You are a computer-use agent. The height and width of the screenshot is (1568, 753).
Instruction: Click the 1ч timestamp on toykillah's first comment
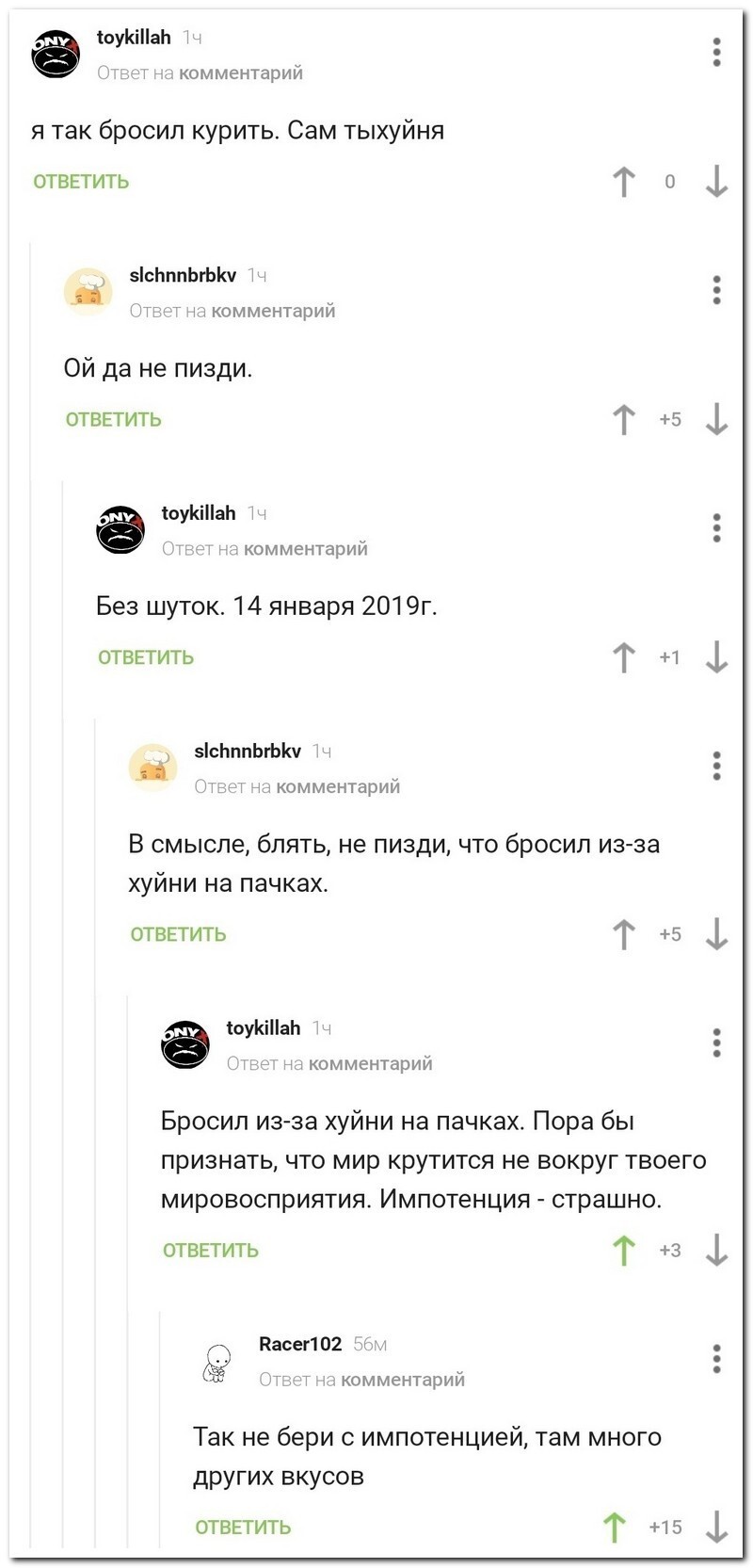point(192,37)
